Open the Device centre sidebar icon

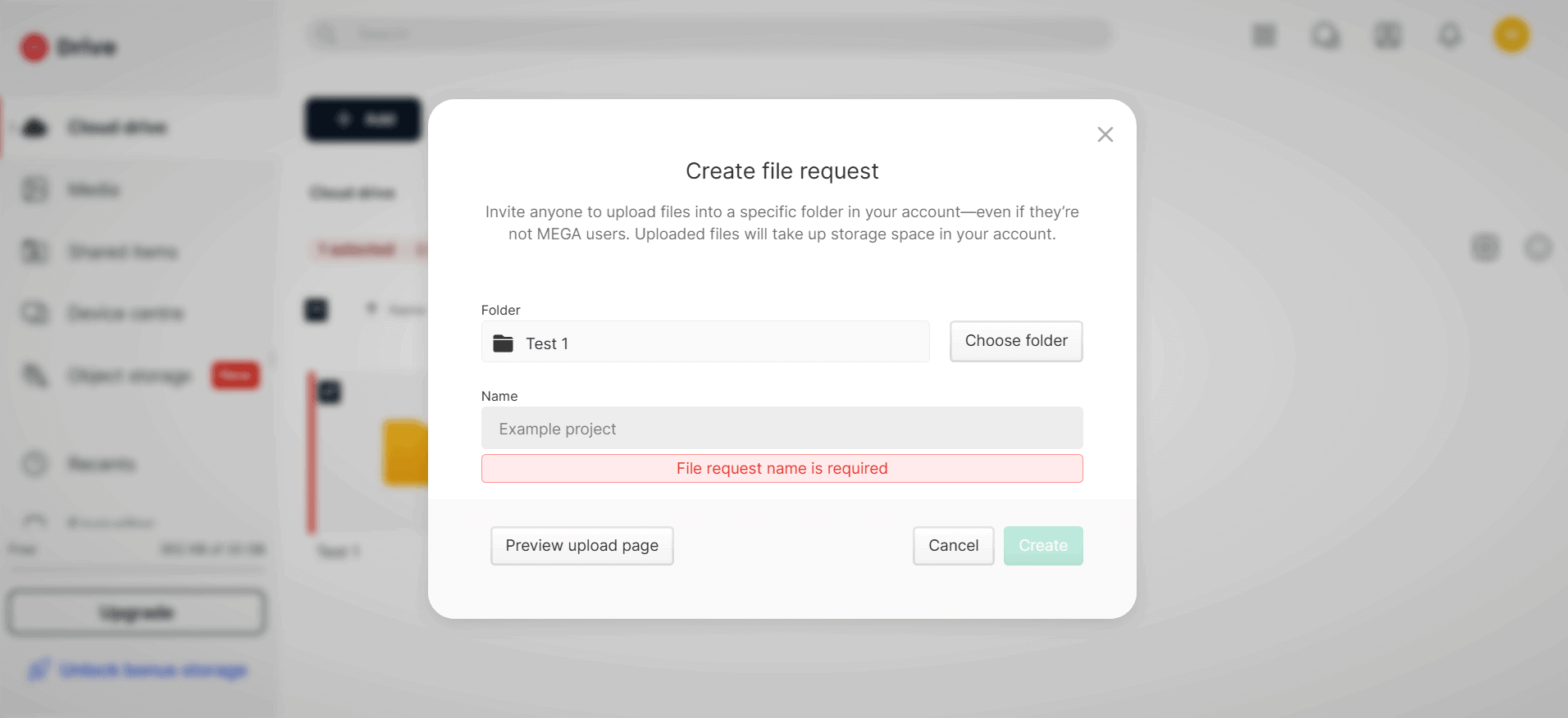click(x=34, y=313)
